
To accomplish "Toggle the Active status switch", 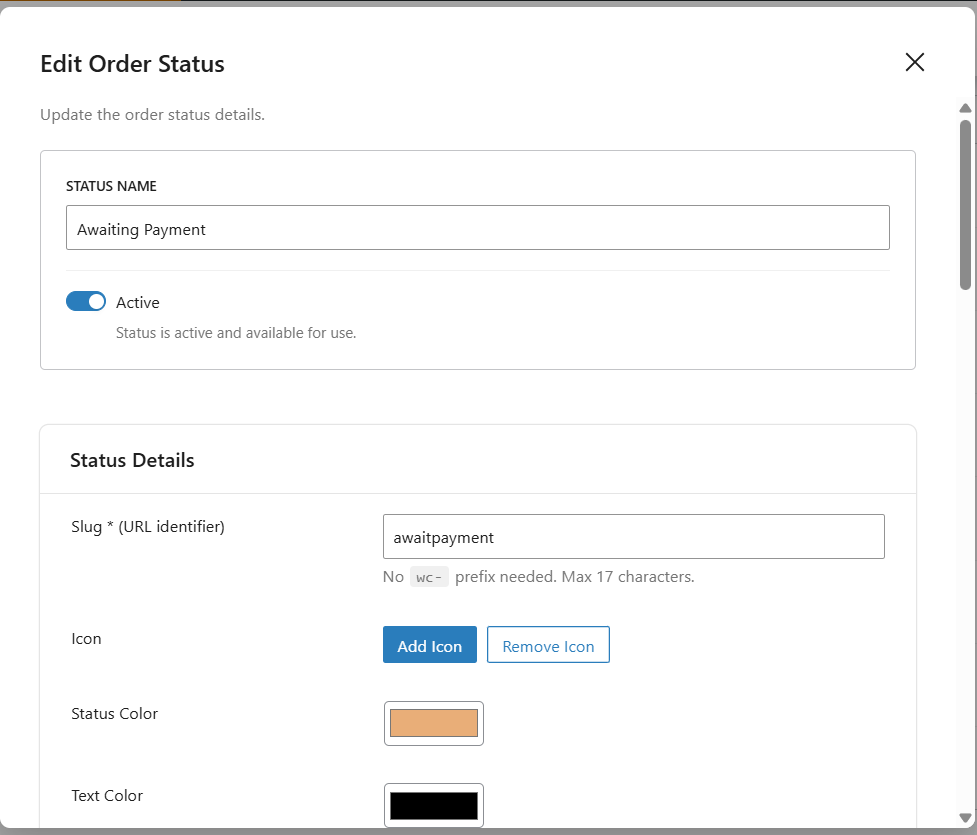I will pyautogui.click(x=86, y=301).
